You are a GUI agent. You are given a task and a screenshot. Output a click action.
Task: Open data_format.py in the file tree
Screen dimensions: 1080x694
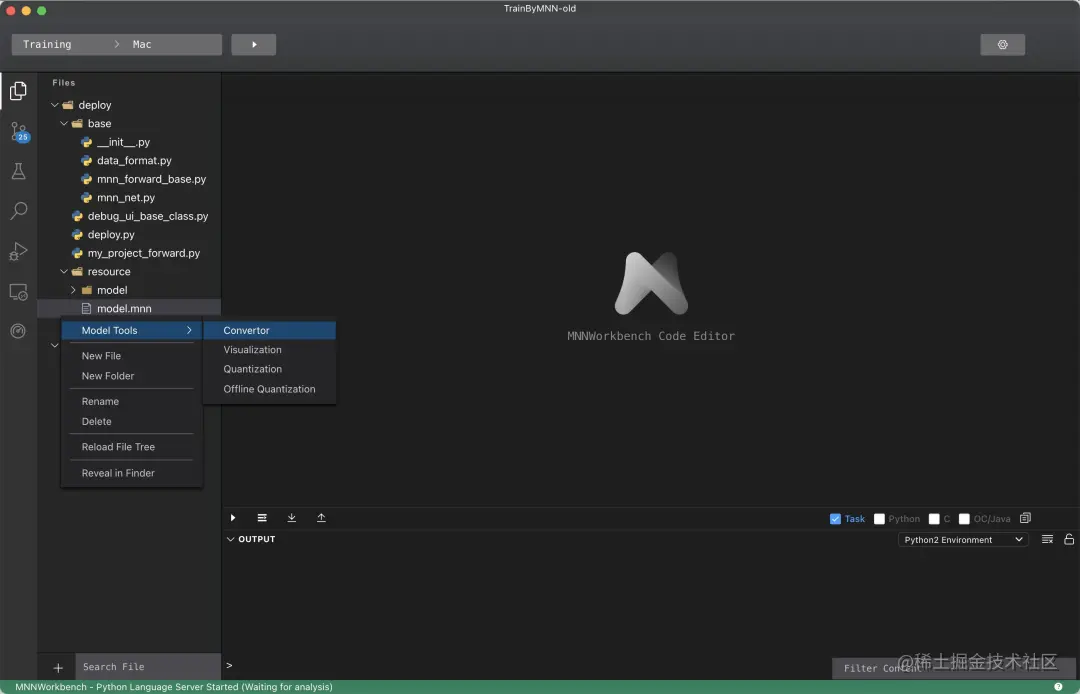point(134,160)
